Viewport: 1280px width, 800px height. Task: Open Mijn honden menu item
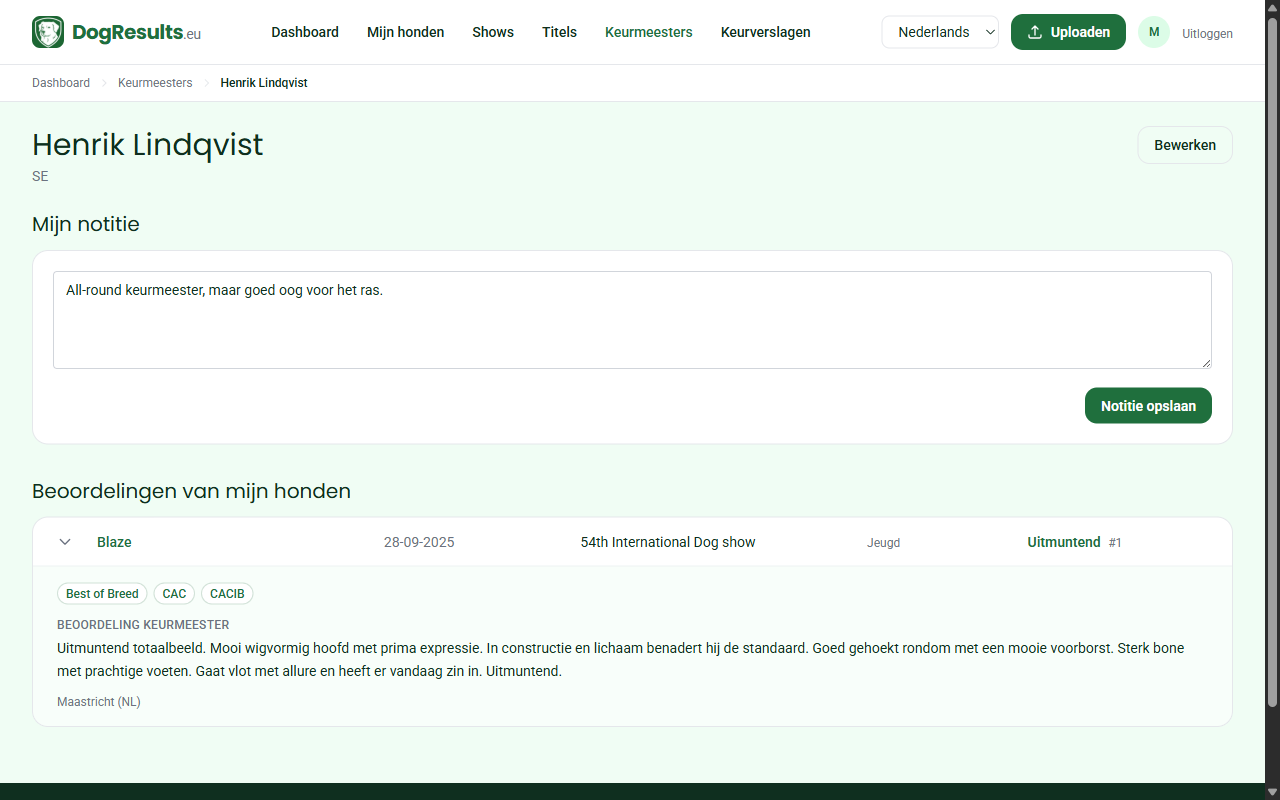click(405, 32)
